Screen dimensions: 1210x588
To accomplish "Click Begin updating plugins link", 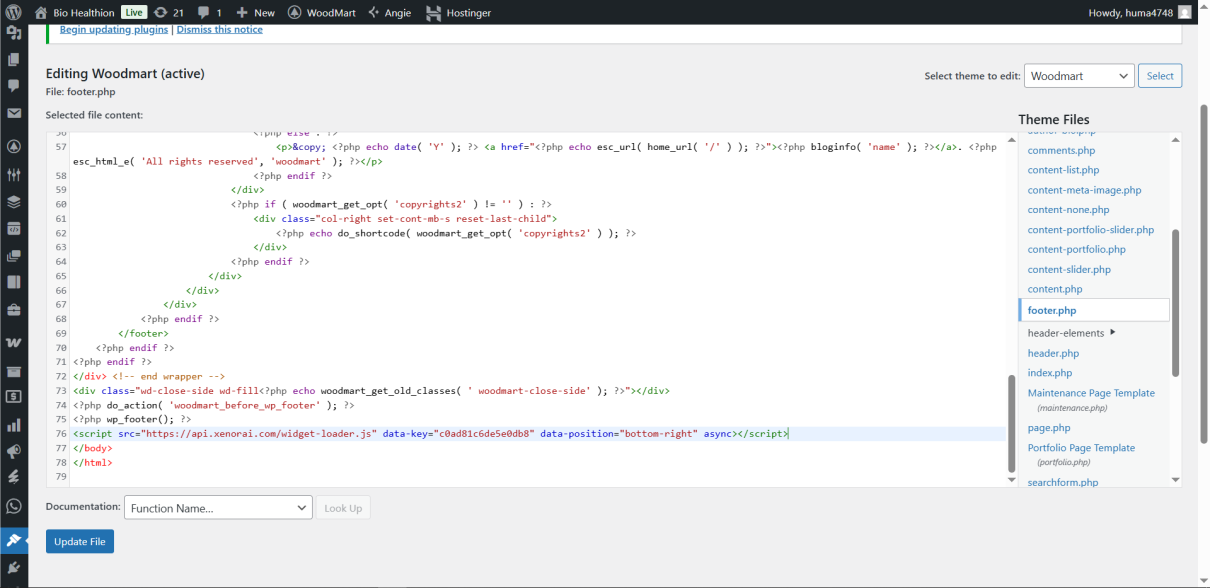I will pyautogui.click(x=114, y=30).
